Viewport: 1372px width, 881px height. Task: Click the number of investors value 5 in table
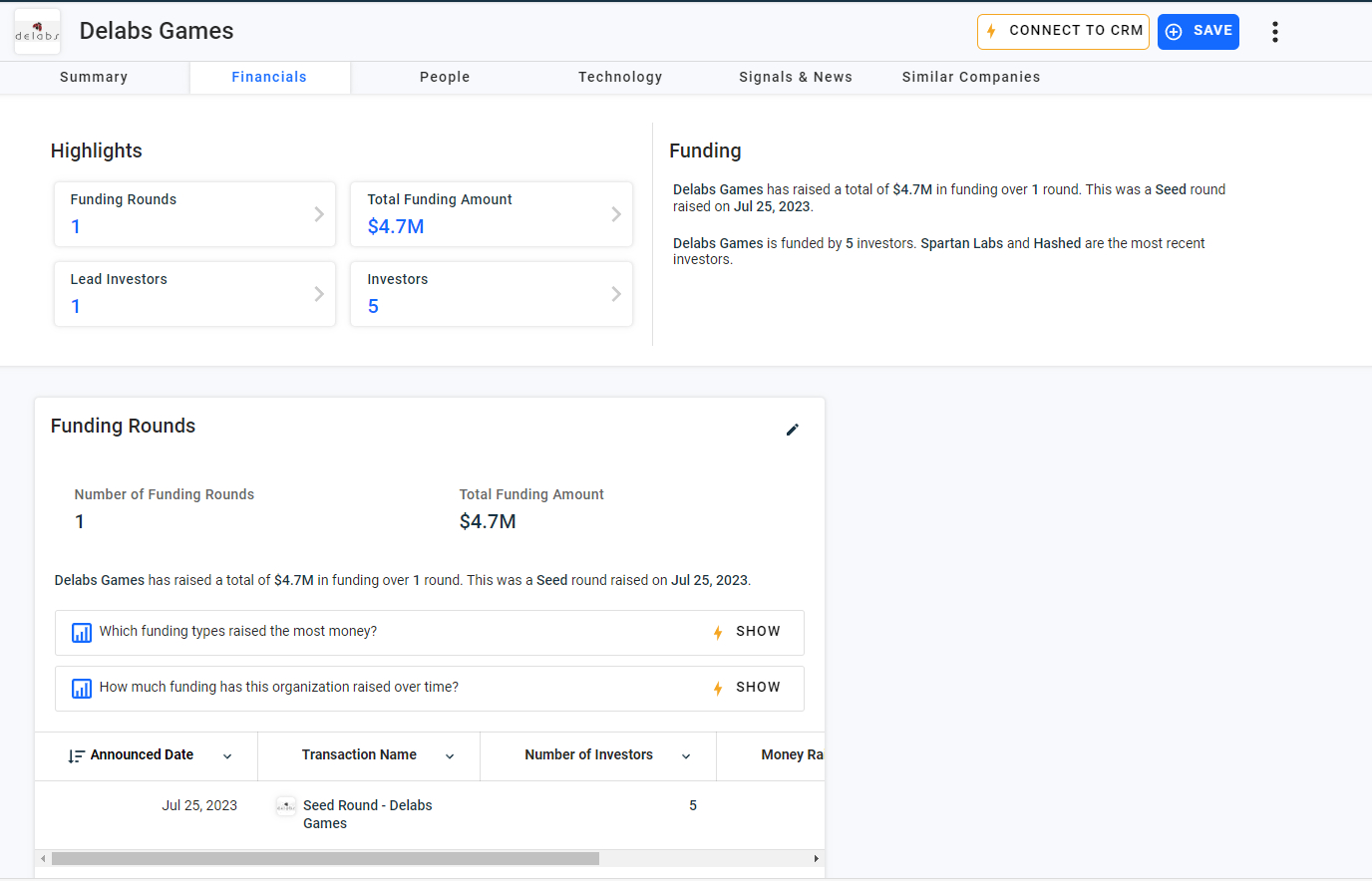tap(693, 805)
